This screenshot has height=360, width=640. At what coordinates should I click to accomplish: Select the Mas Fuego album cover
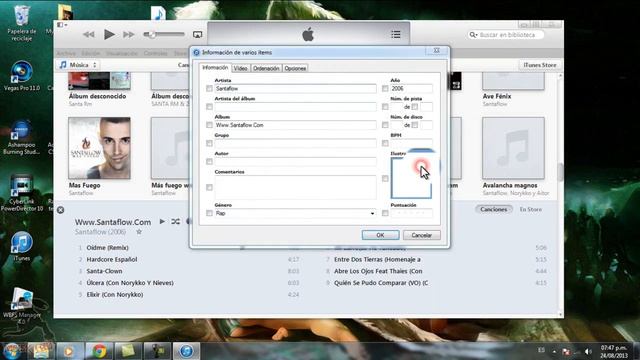99,148
